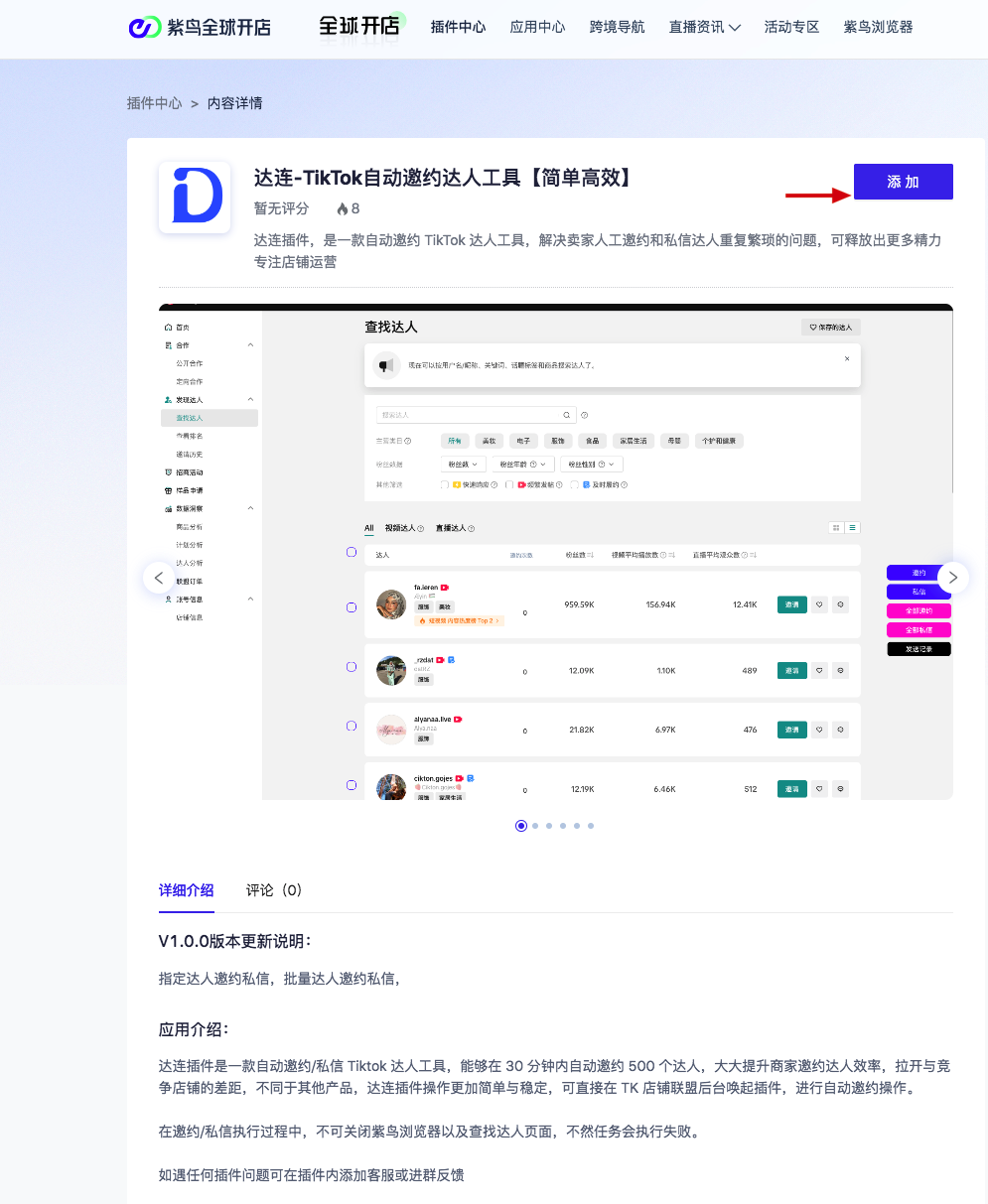Click help icon next to 直播达人 tab
Image resolution: width=988 pixels, height=1204 pixels.
pos(471,529)
